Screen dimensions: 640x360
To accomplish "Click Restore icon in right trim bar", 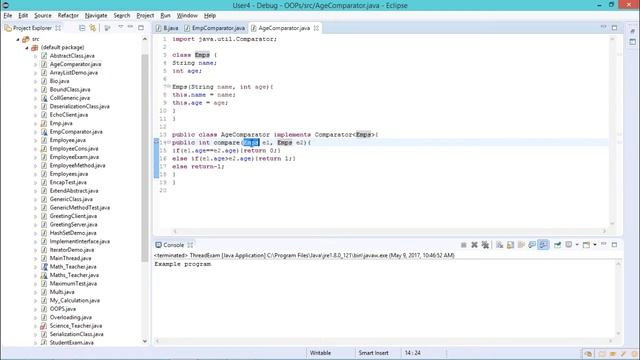I will [633, 31].
